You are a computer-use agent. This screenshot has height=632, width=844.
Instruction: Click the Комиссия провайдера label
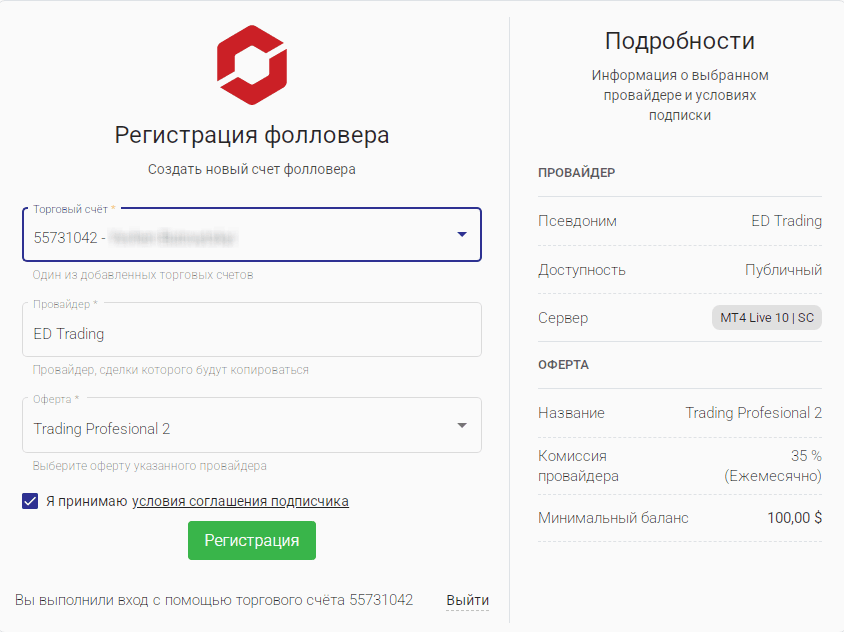click(579, 466)
